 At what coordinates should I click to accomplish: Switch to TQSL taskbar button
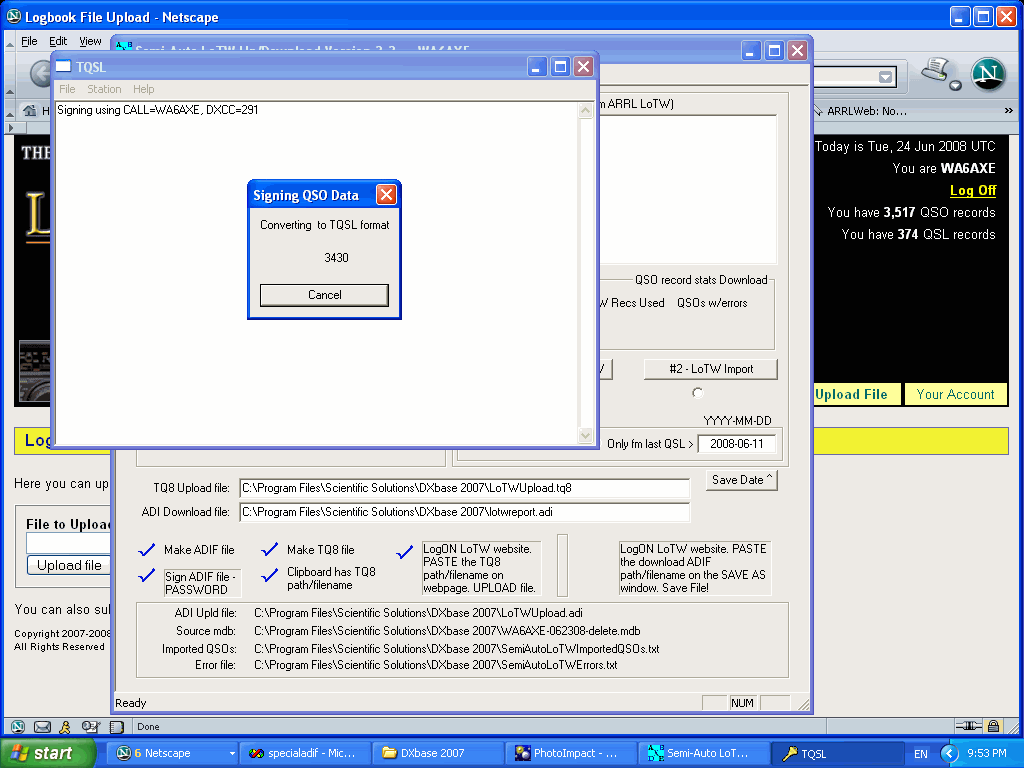click(837, 753)
